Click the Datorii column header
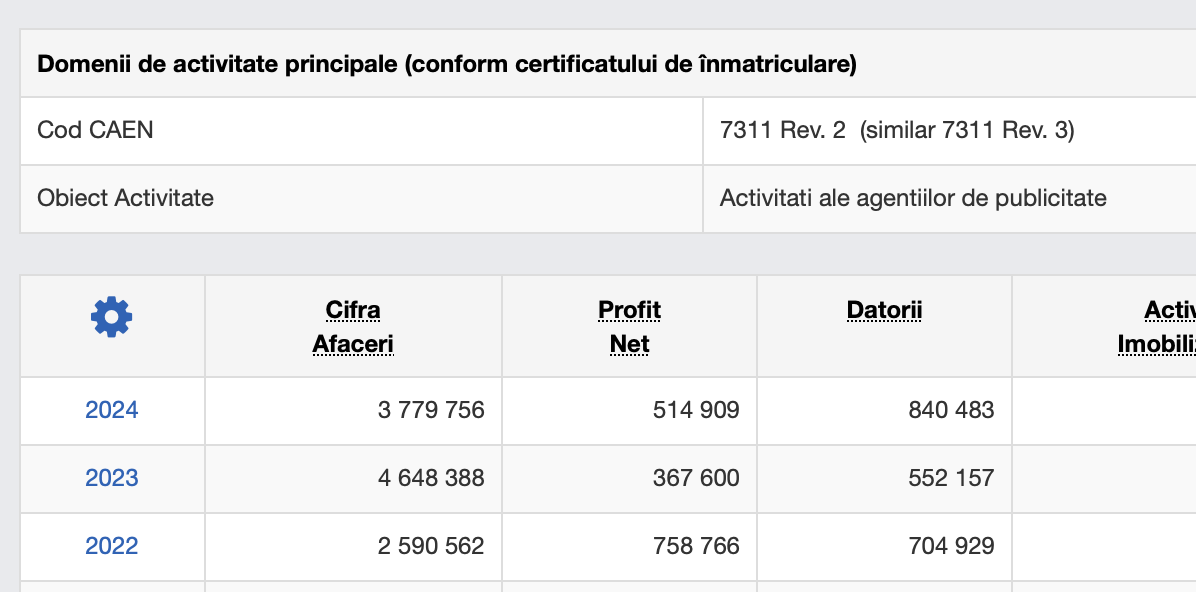The height and width of the screenshot is (592, 1196). tap(884, 310)
